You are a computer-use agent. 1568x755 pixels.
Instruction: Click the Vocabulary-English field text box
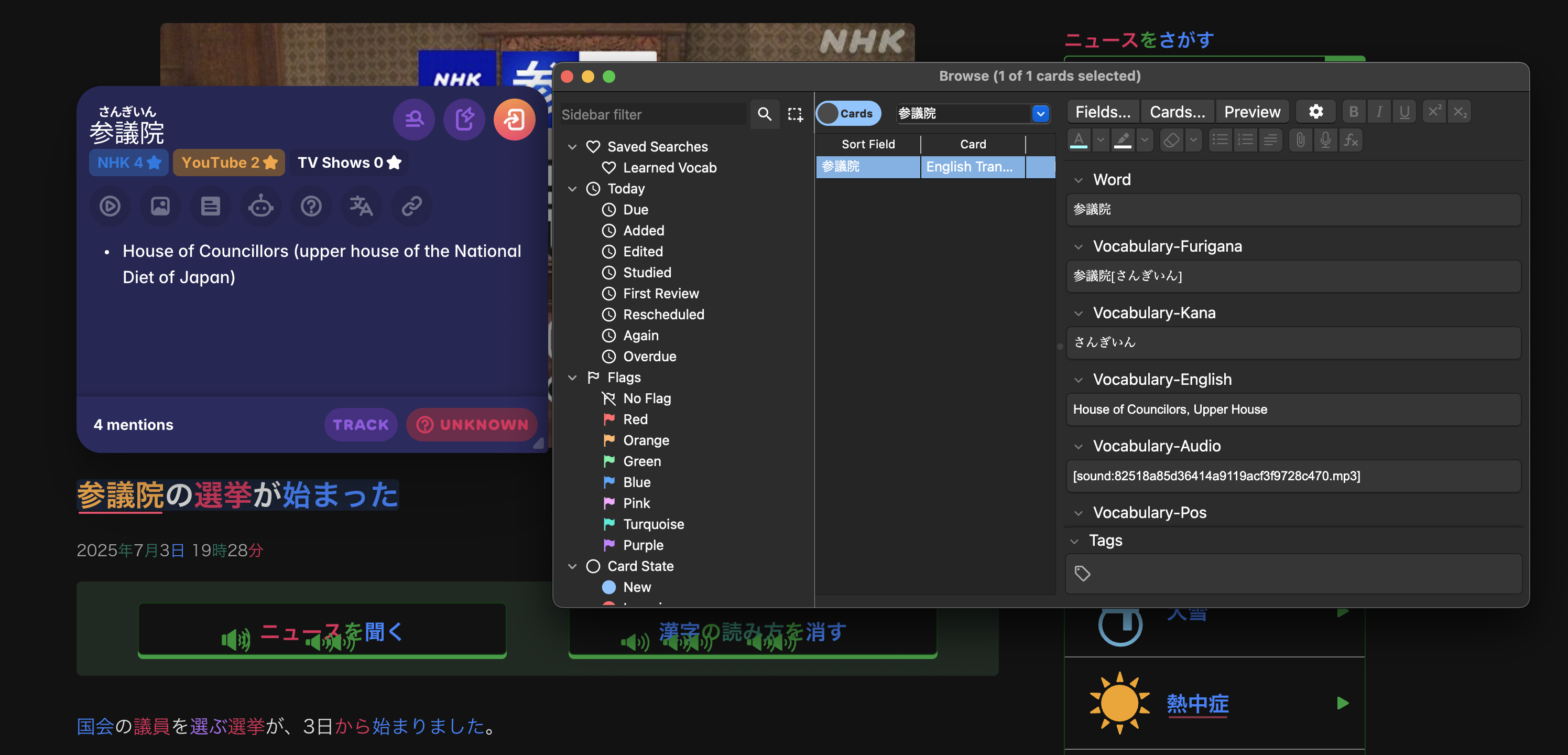pyautogui.click(x=1293, y=410)
